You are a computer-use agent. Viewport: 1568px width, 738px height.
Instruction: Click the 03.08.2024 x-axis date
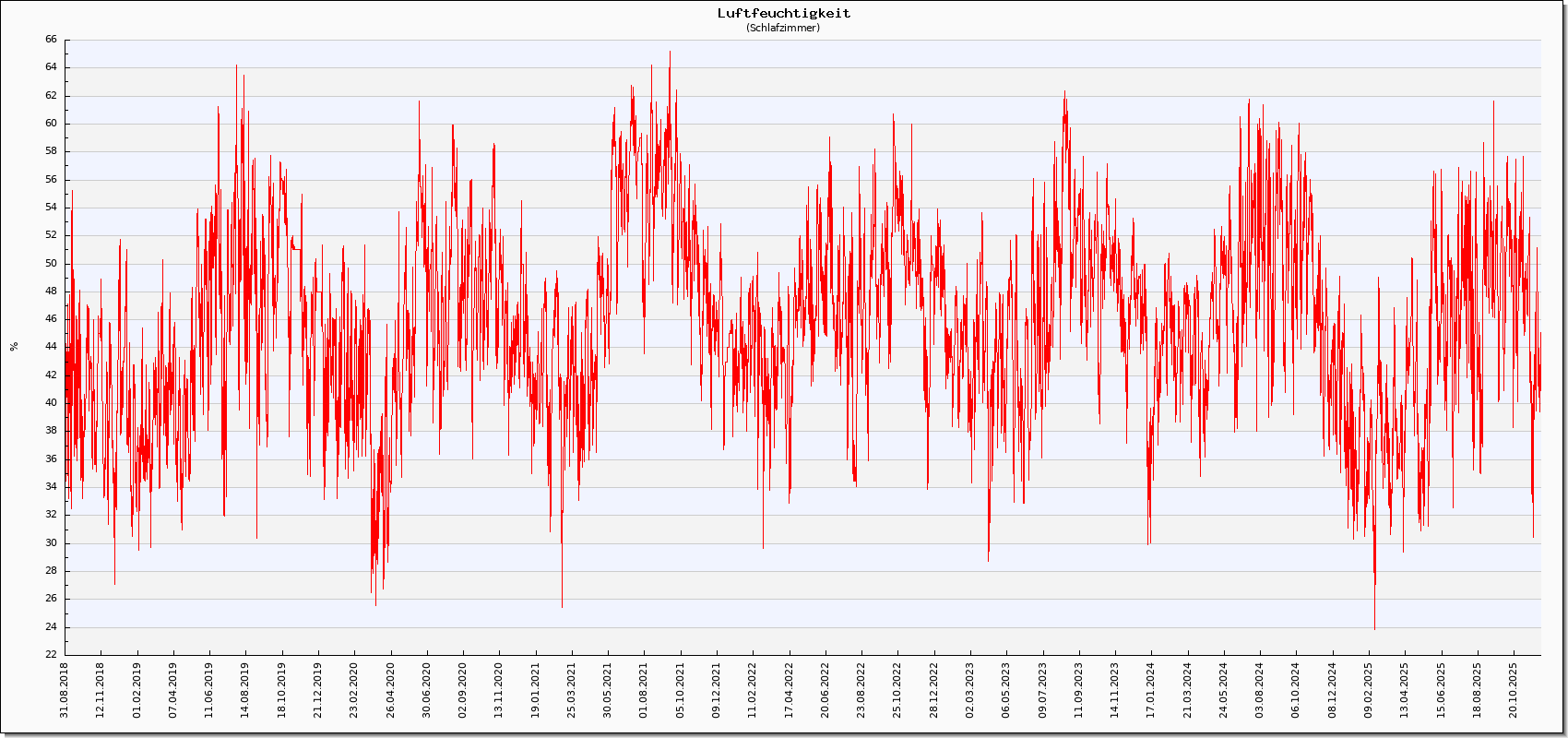click(1260, 689)
